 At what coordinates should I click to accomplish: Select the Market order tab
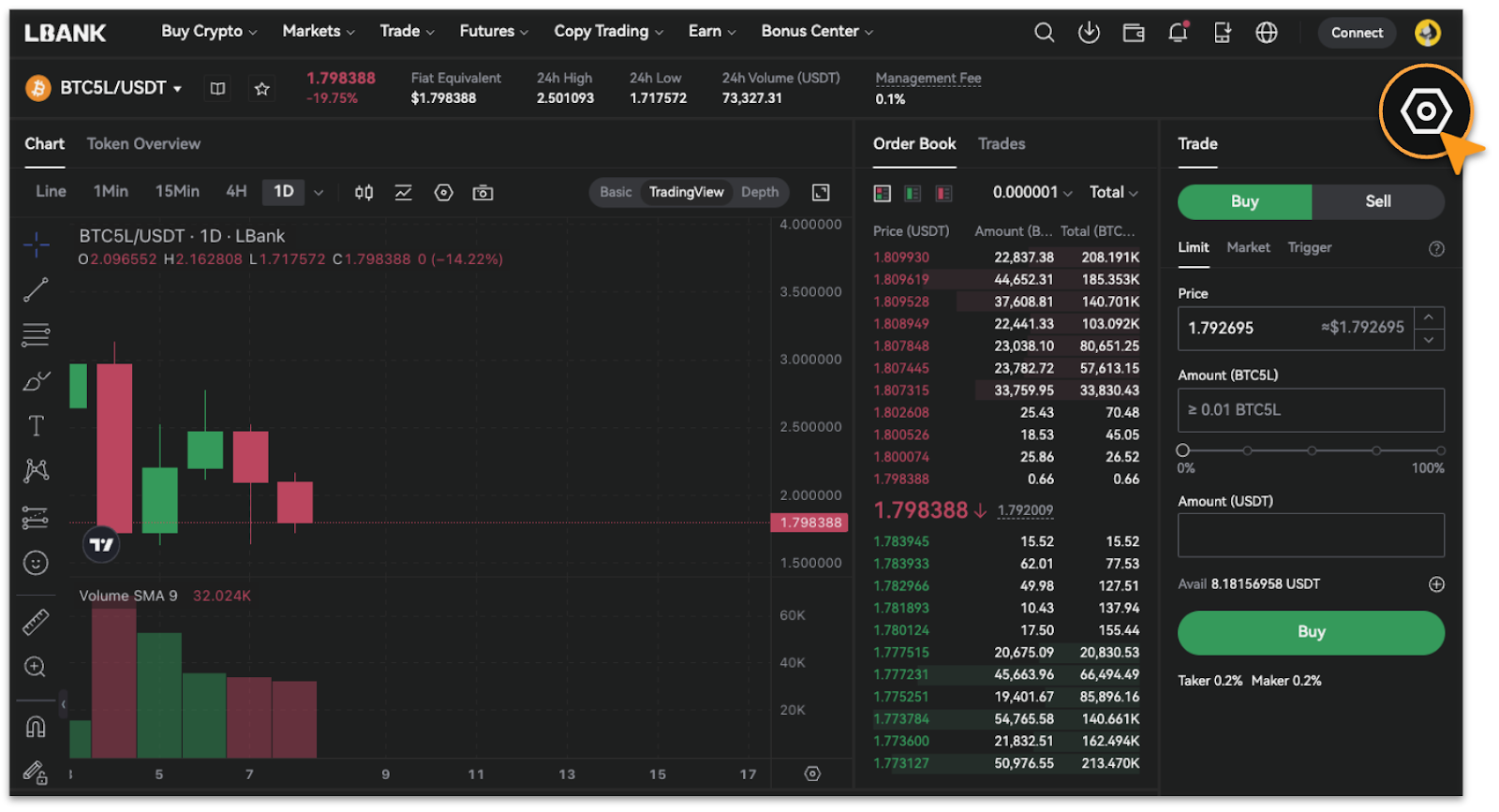[x=1248, y=247]
